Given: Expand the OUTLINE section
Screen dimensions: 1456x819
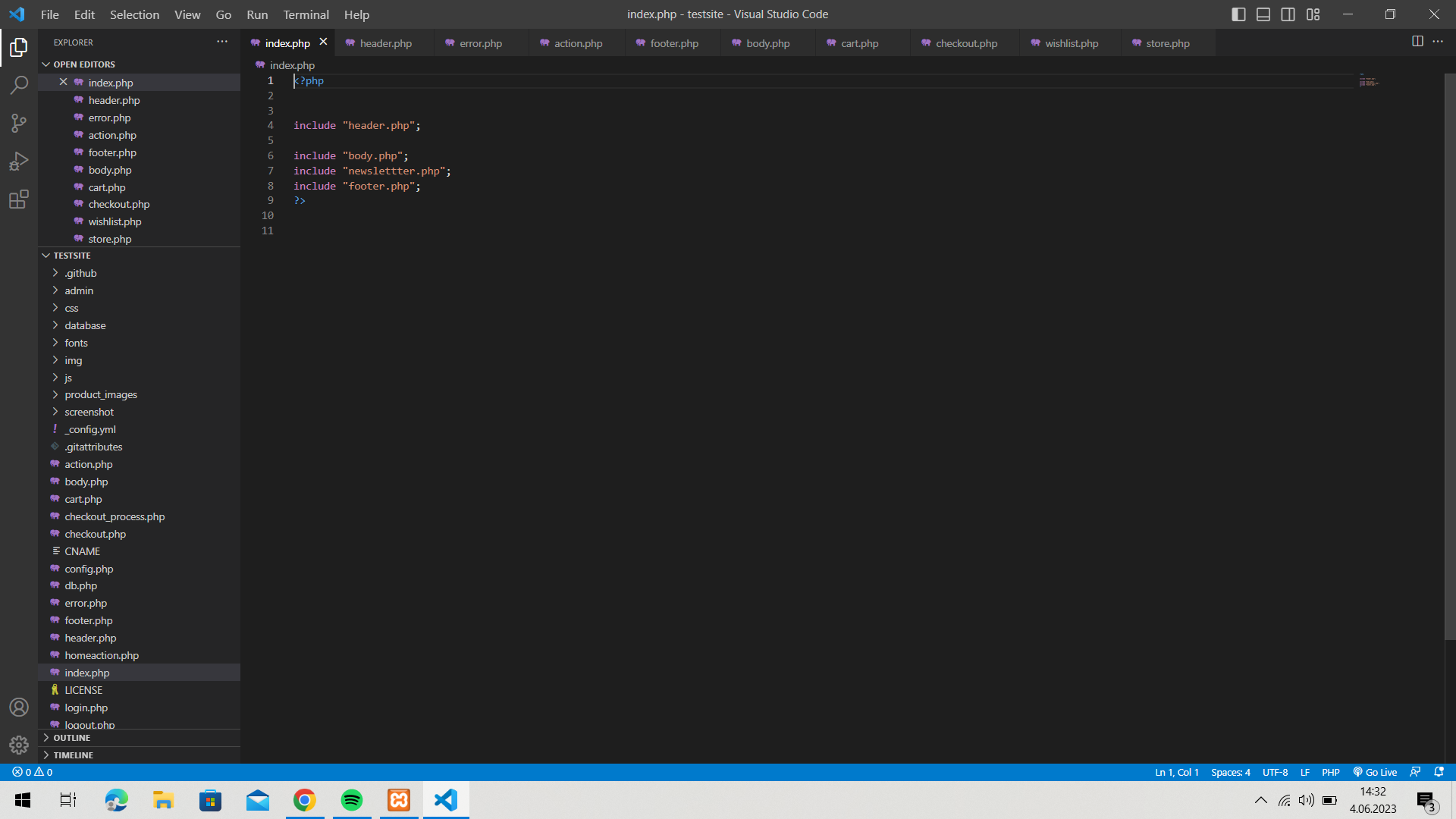Looking at the screenshot, I should coord(71,738).
